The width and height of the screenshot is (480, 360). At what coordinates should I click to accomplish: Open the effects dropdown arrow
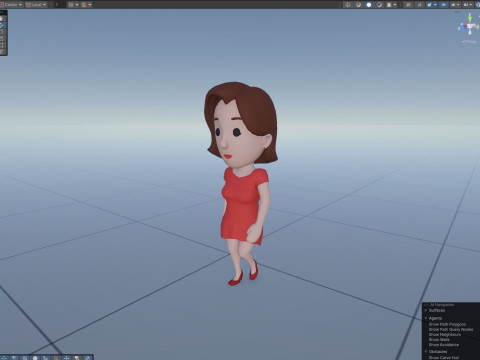tap(435, 5)
